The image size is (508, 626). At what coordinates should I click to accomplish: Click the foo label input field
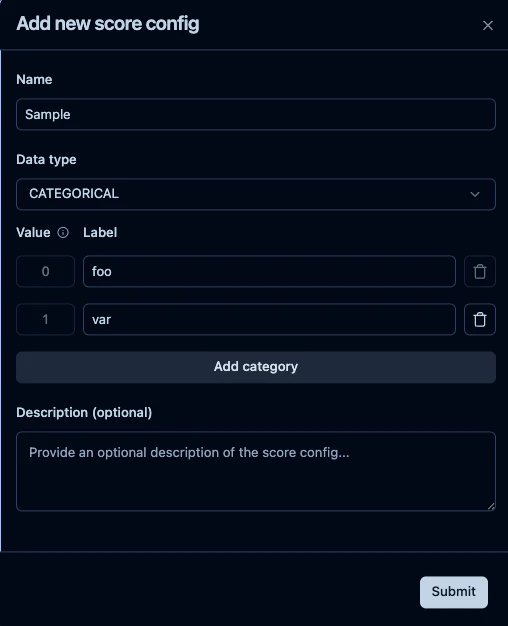coord(269,271)
